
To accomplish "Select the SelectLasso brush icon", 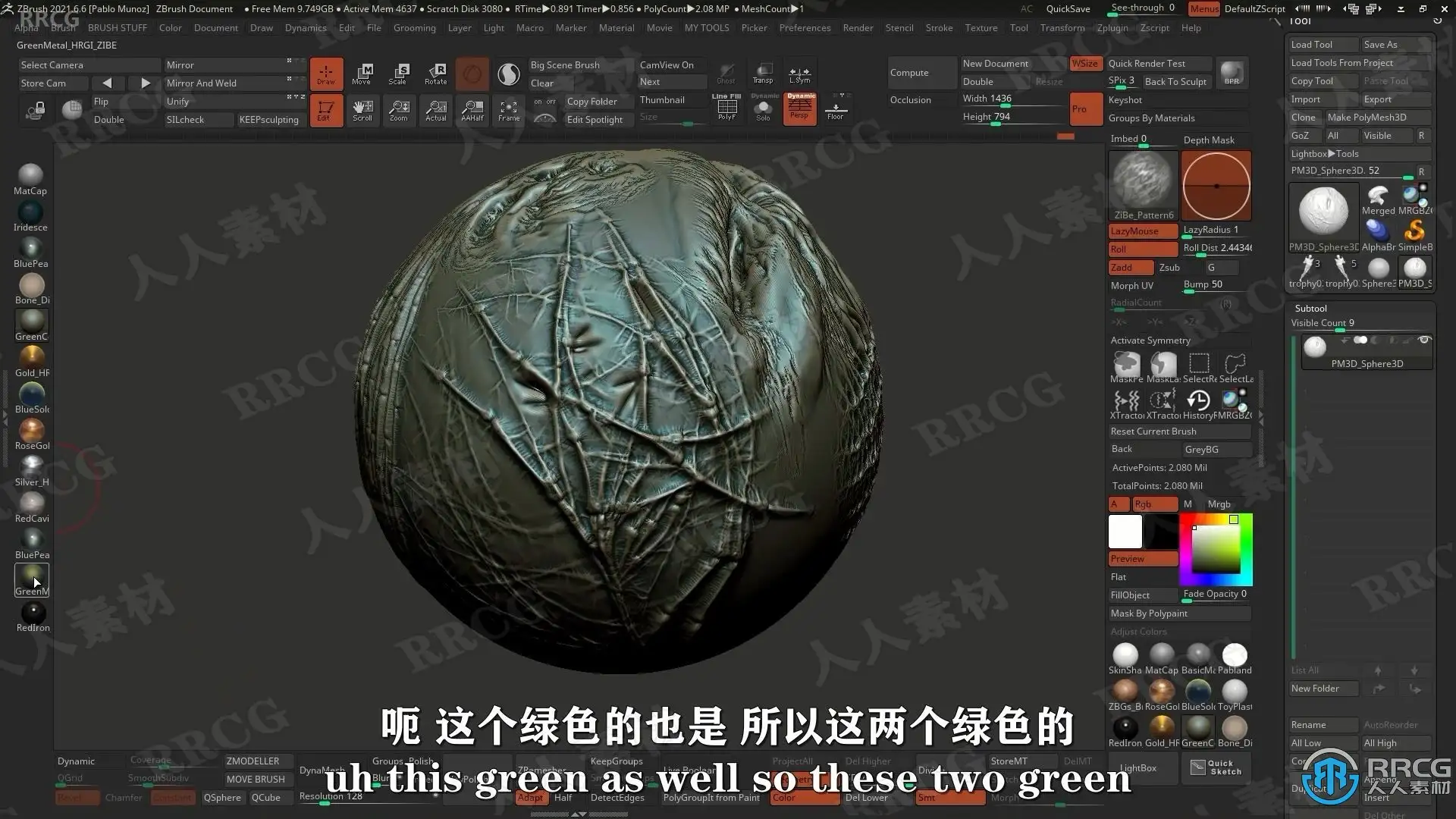I will (x=1236, y=366).
